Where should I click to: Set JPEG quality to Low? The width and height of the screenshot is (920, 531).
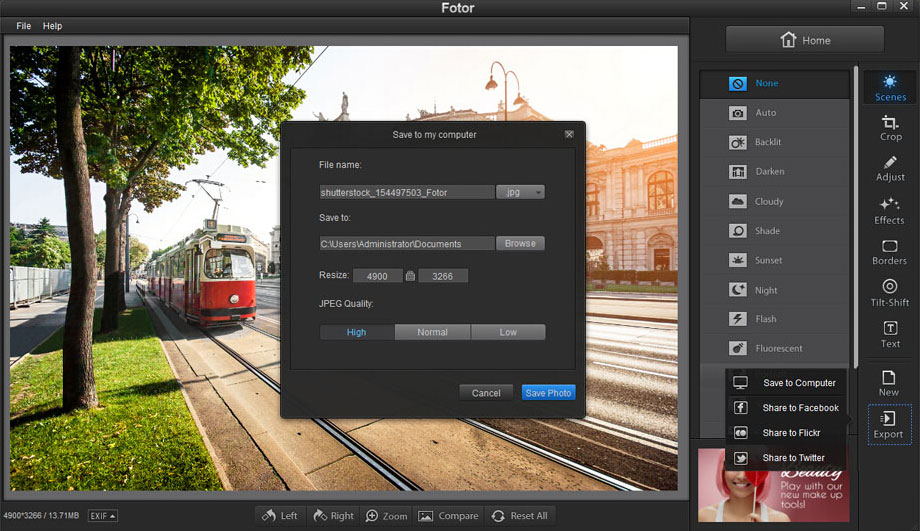508,332
